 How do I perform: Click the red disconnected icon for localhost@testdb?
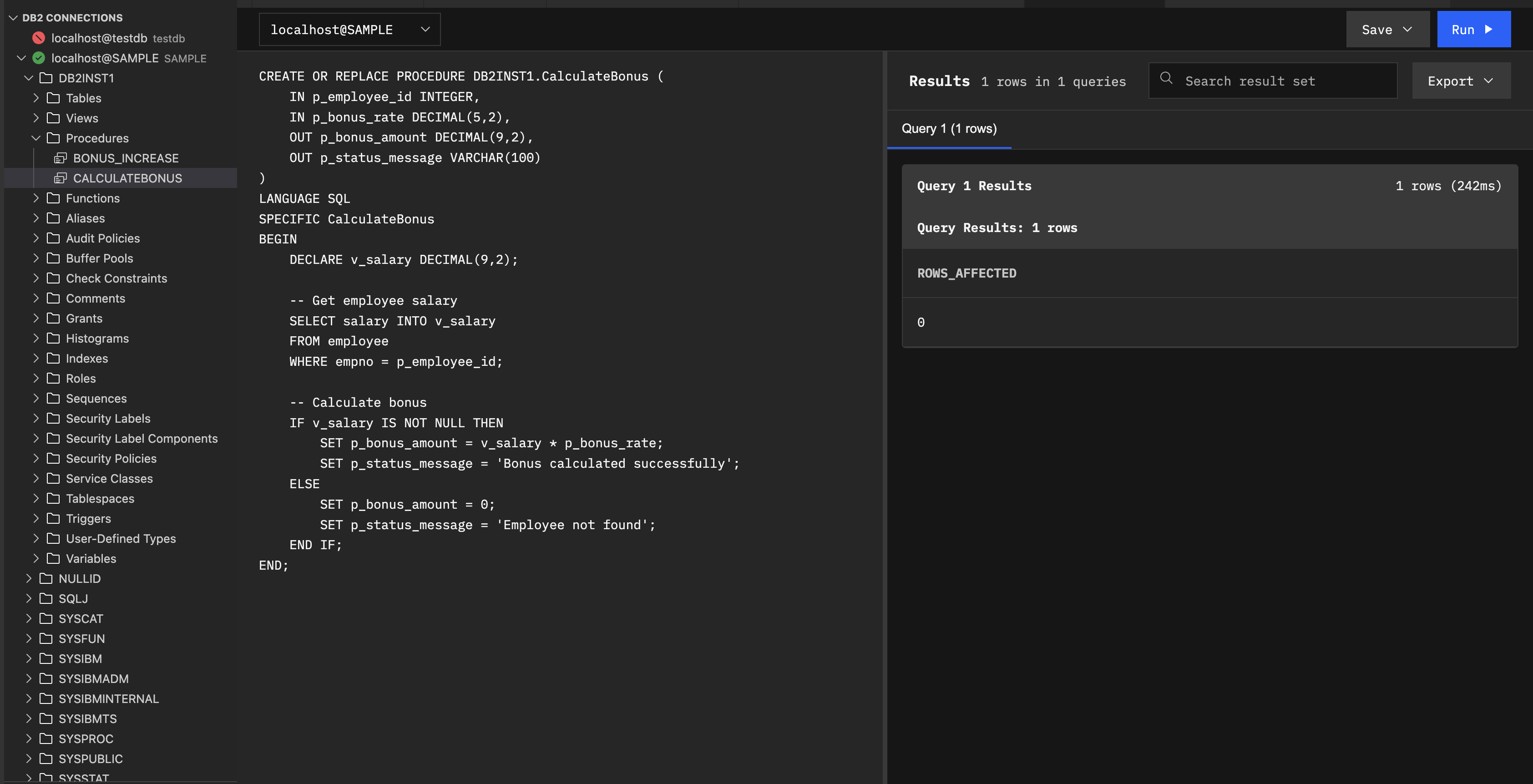point(39,38)
